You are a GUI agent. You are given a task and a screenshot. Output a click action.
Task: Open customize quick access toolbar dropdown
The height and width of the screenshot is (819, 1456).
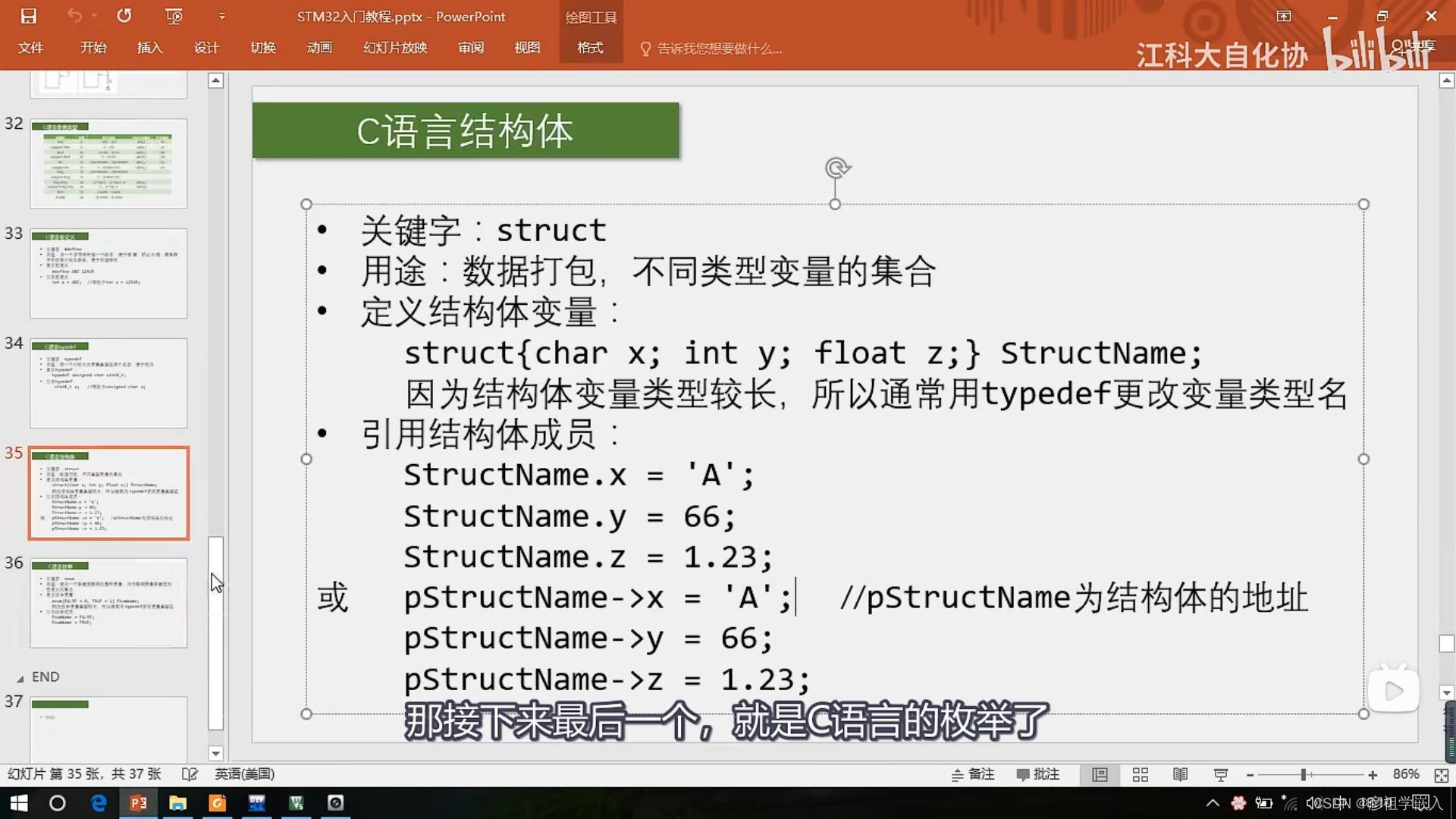221,16
